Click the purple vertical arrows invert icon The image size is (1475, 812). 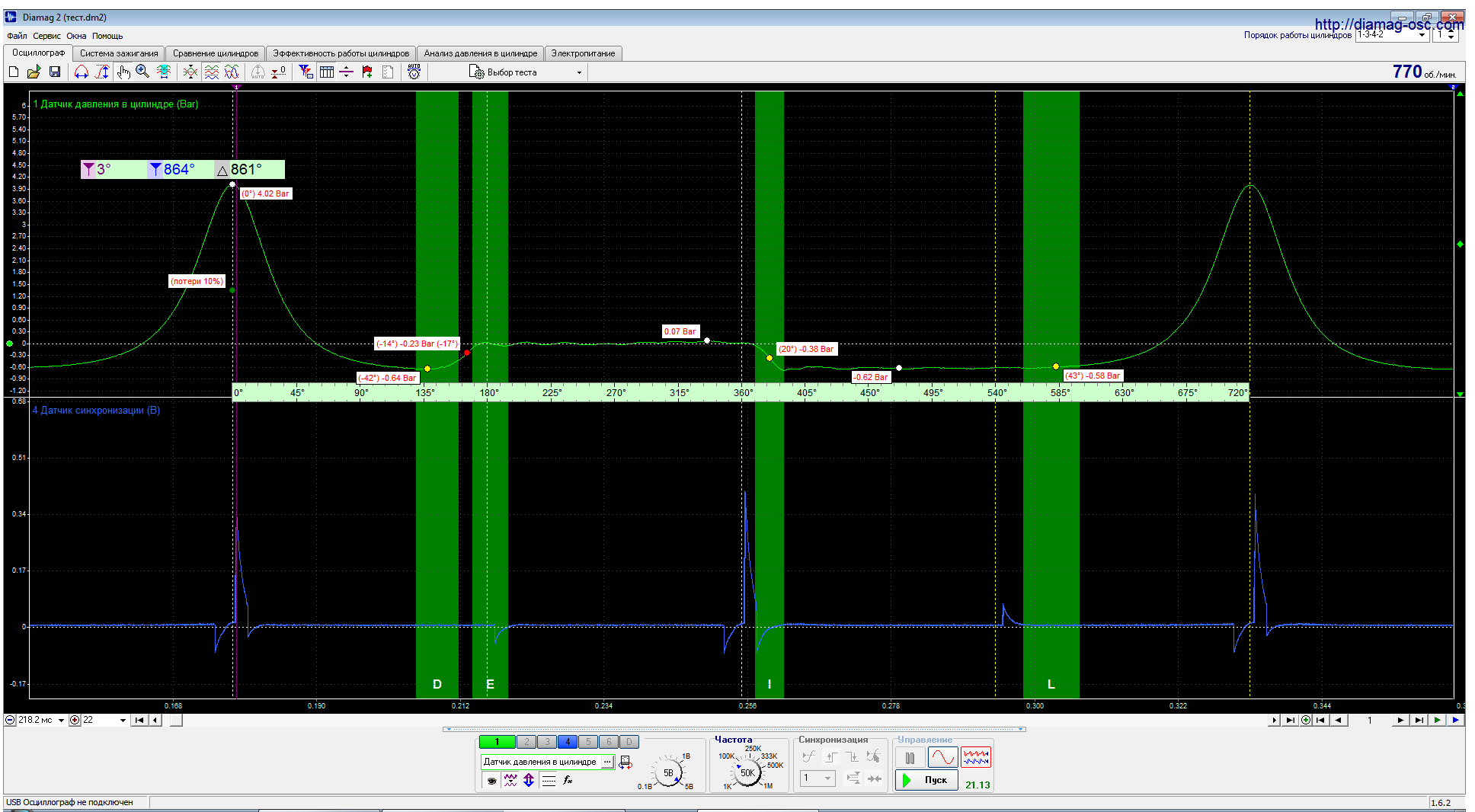(529, 780)
